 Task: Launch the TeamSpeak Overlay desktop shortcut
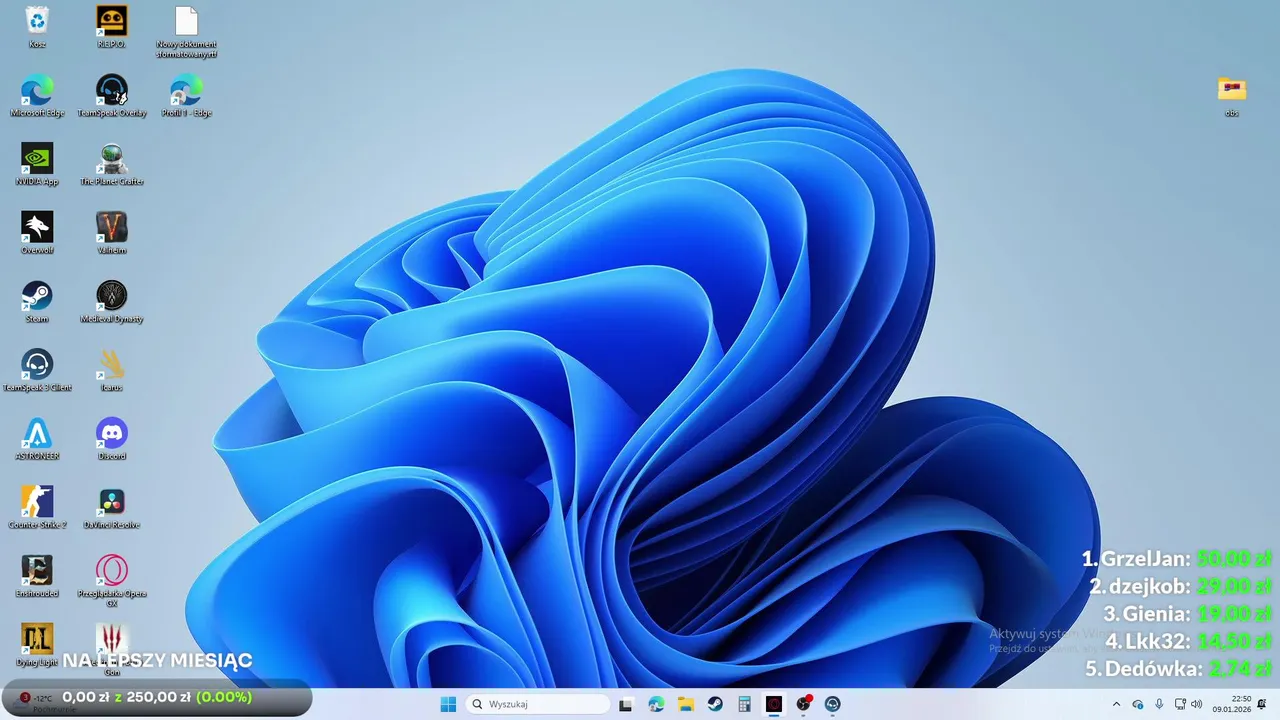(112, 96)
